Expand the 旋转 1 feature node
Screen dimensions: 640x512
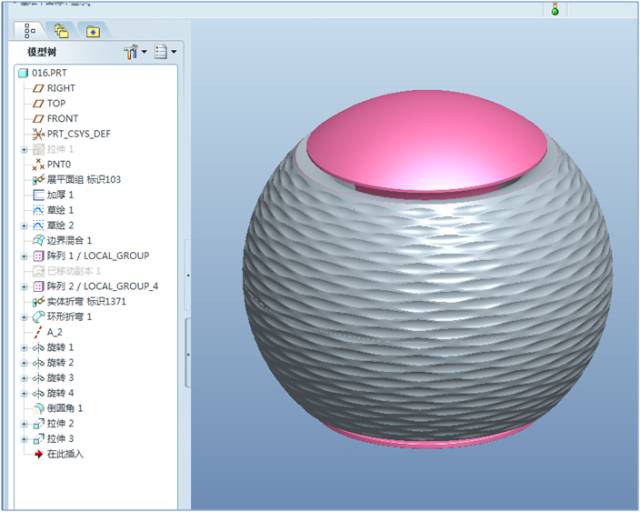[24, 347]
